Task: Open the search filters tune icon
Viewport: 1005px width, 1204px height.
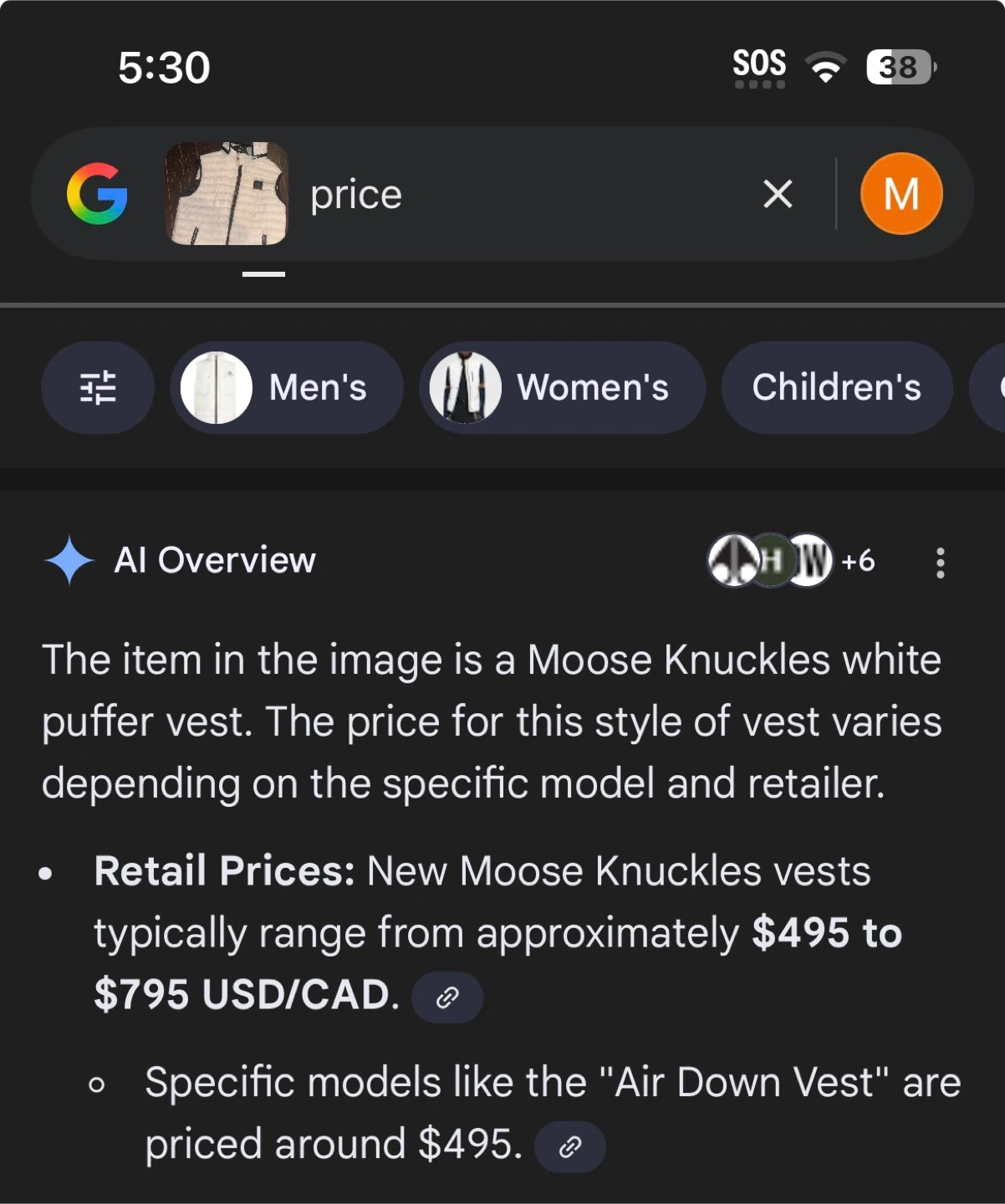Action: 98,388
